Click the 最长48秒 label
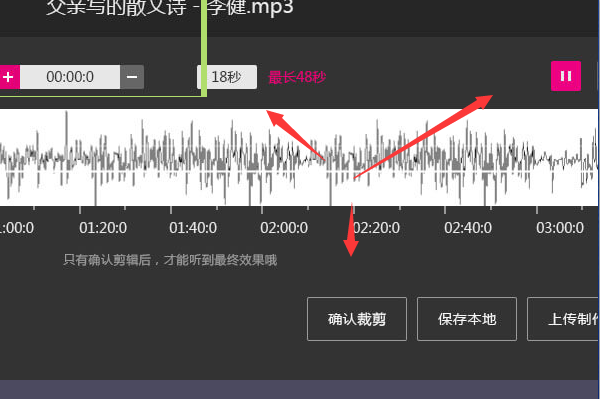Screen dimensions: 600x399 click(297, 77)
